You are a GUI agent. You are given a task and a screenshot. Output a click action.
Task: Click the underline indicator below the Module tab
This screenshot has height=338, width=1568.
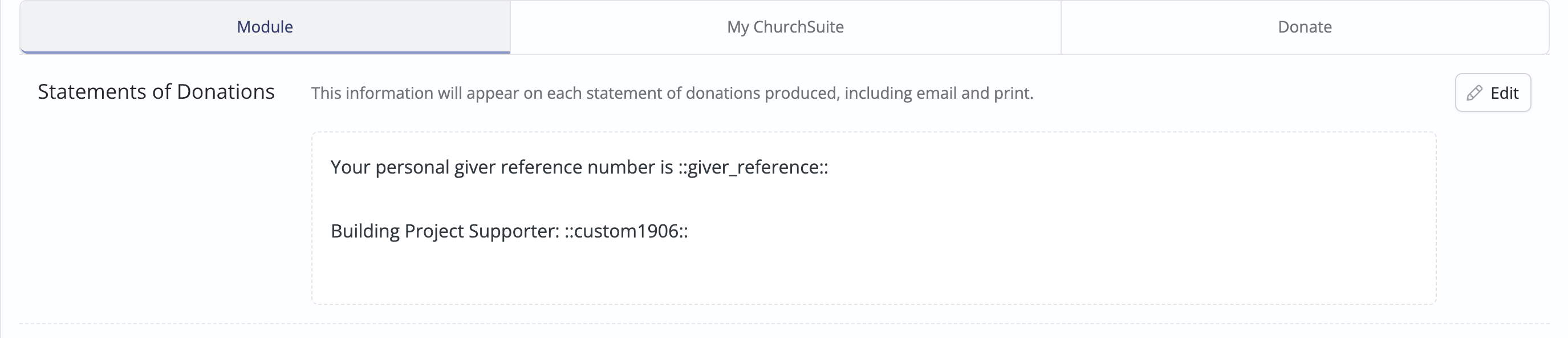[265, 53]
